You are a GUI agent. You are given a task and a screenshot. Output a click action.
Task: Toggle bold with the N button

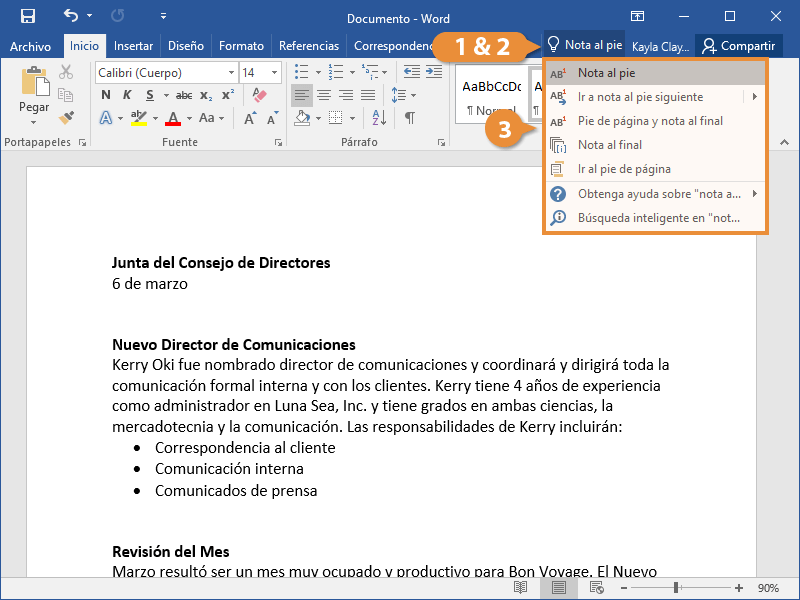click(x=106, y=95)
